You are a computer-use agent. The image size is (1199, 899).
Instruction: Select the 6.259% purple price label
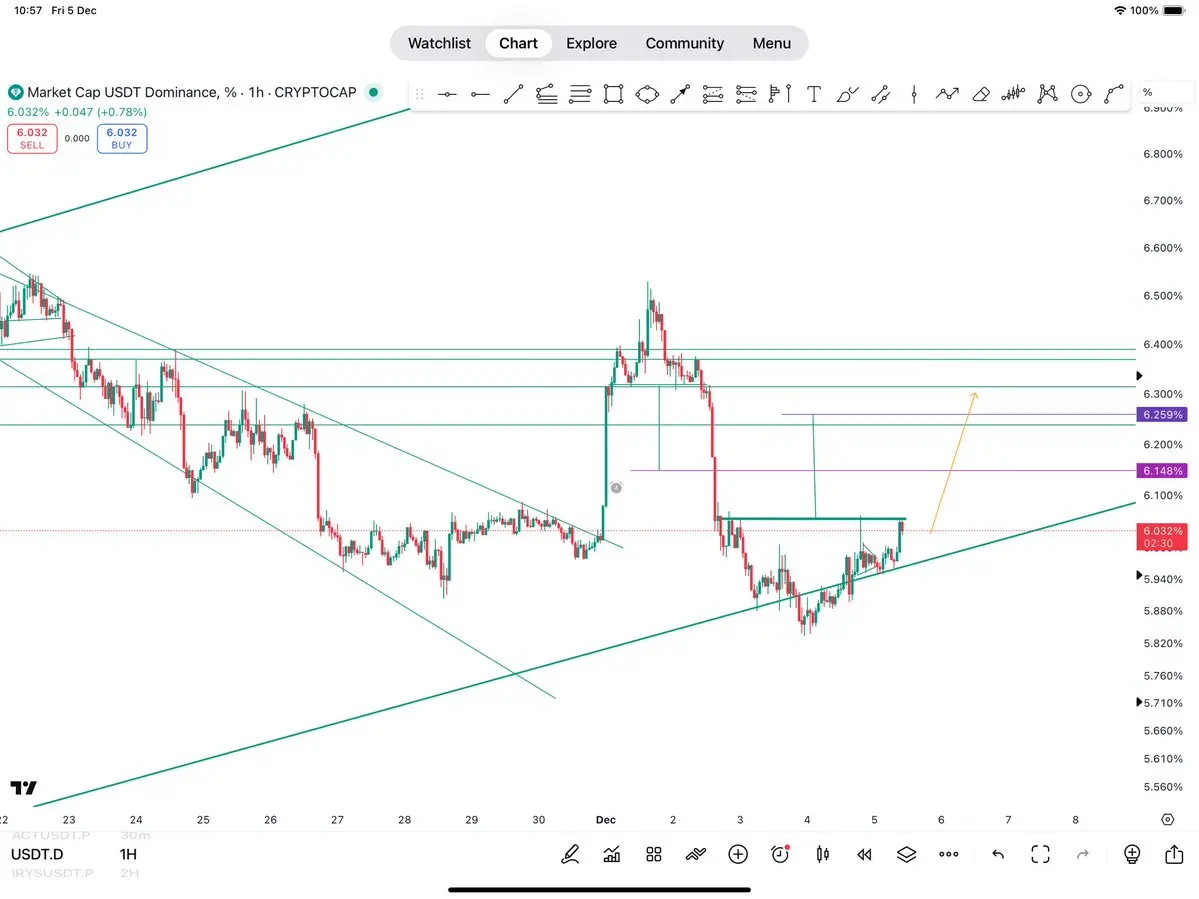coord(1162,414)
